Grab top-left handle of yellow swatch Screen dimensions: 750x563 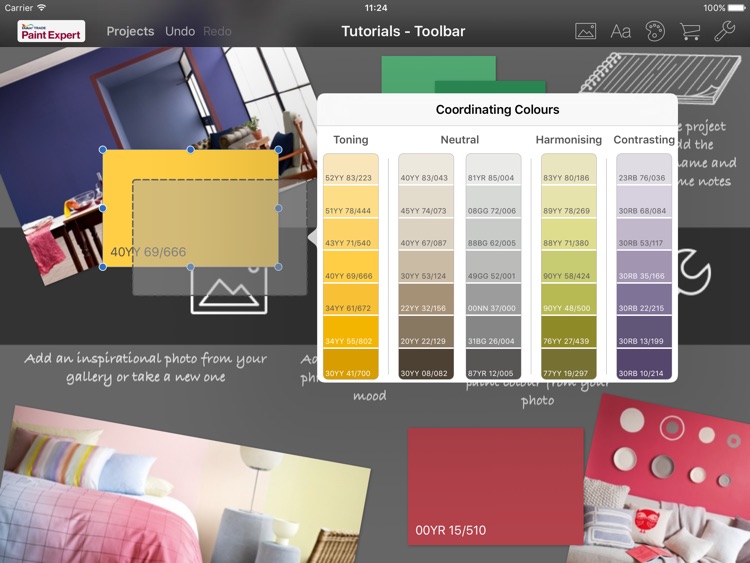point(102,150)
